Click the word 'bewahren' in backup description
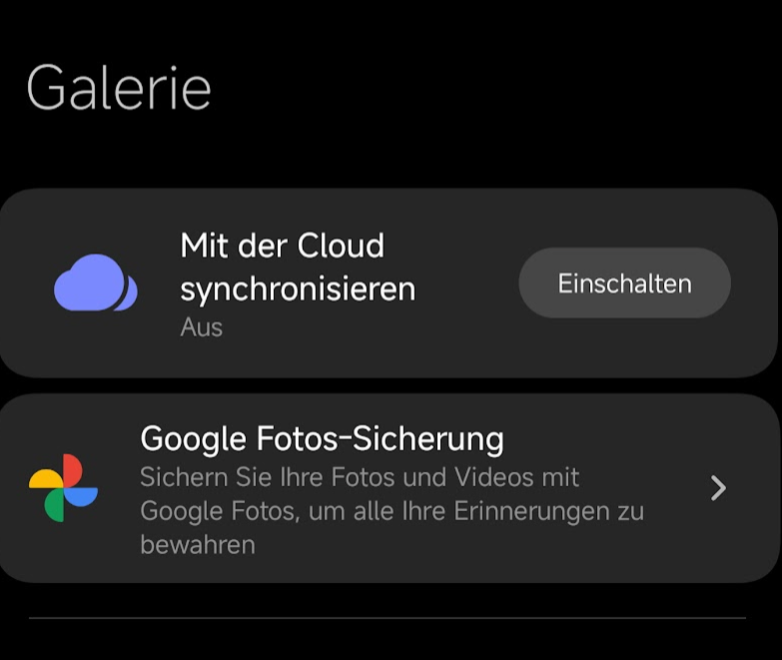The width and height of the screenshot is (782, 660). coord(198,544)
